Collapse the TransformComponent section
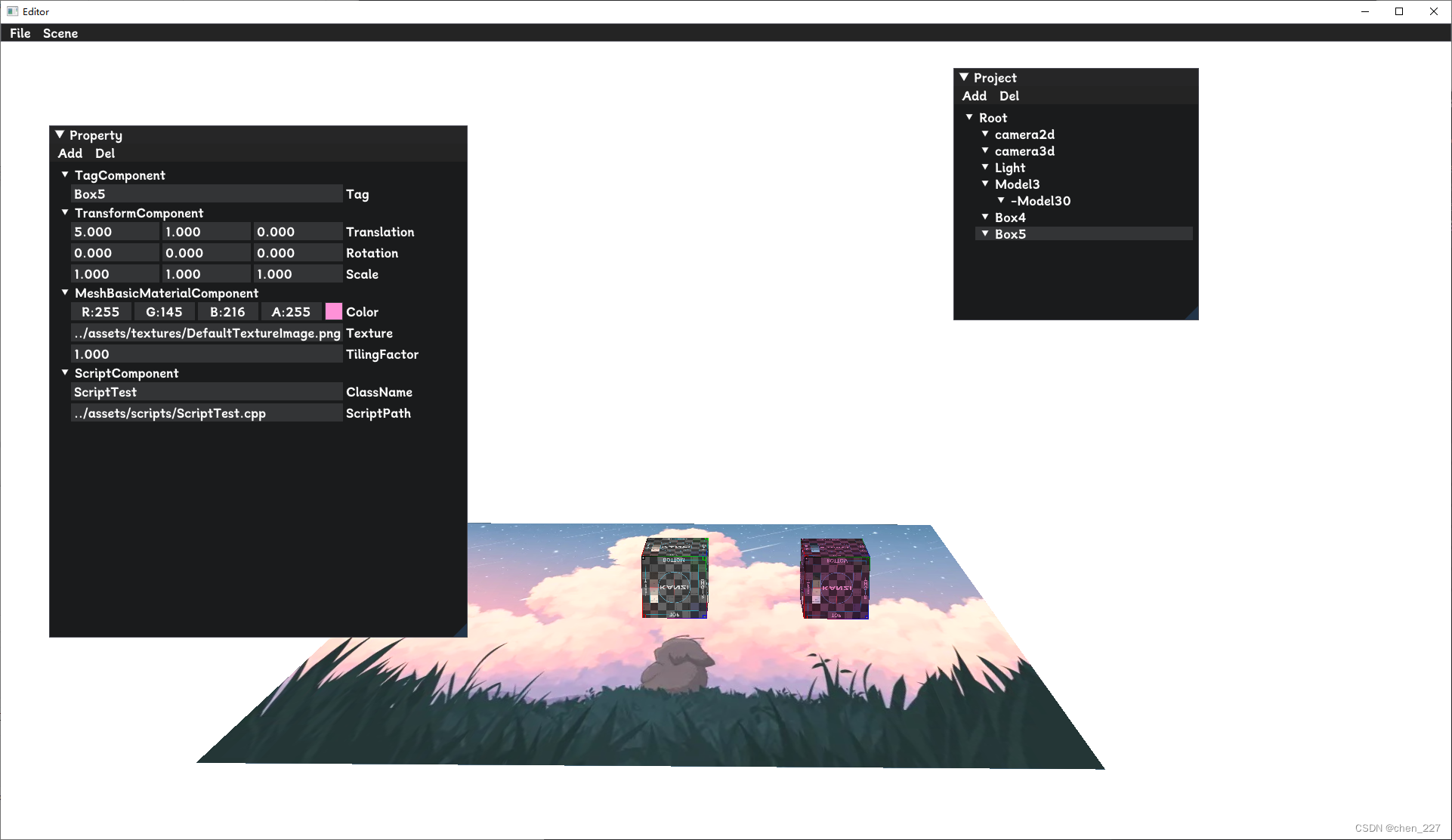This screenshot has height=840, width=1452. [65, 213]
